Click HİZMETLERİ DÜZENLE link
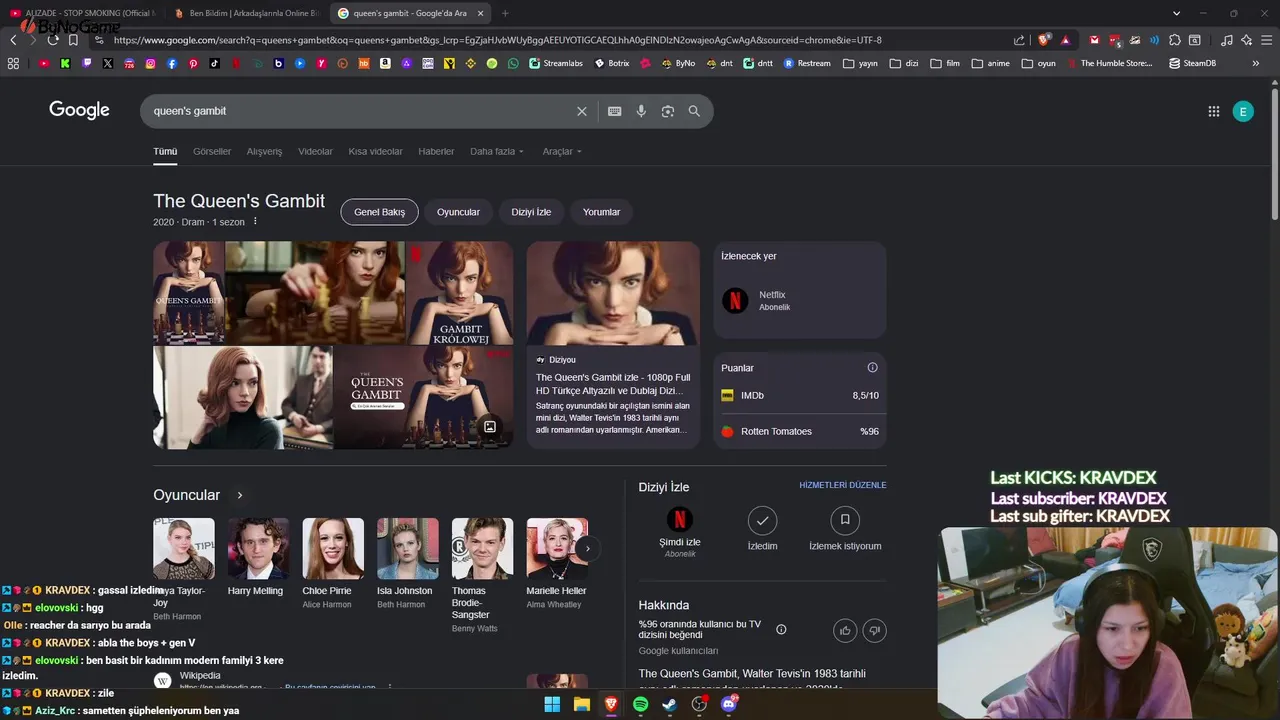Screen dimensions: 1280x720 tap(842, 485)
